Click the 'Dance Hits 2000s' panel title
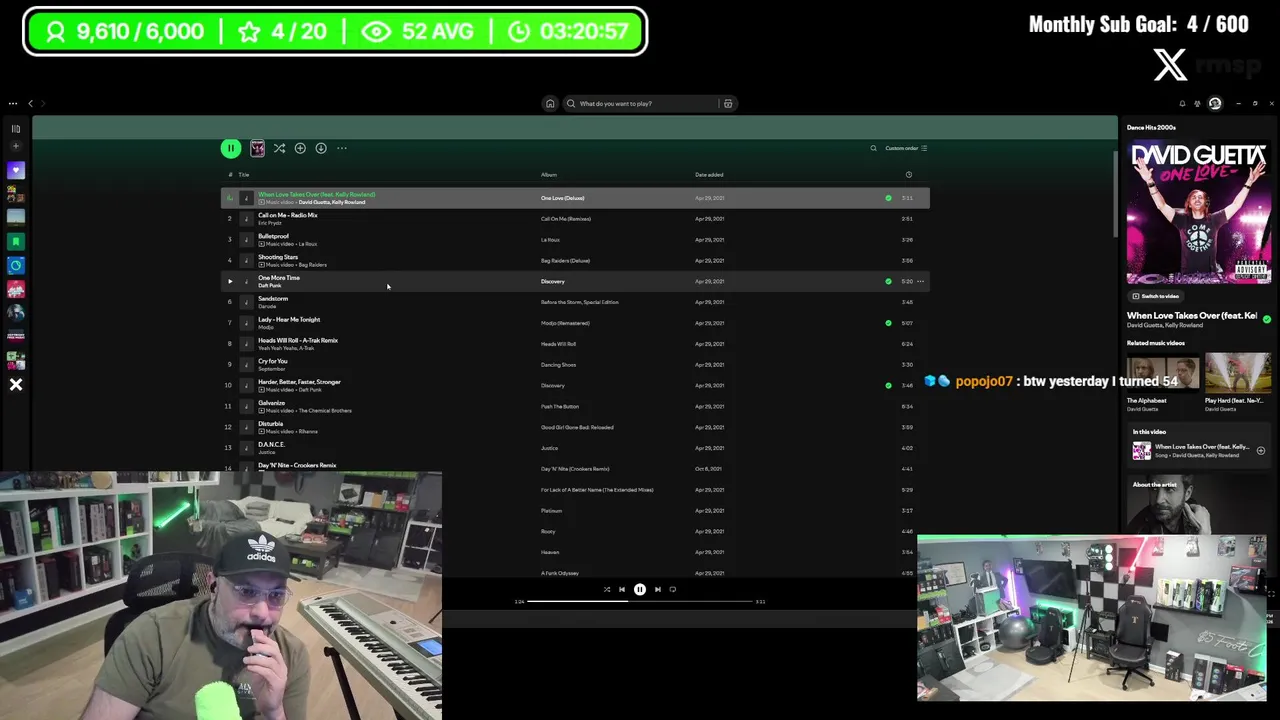 click(x=1151, y=127)
